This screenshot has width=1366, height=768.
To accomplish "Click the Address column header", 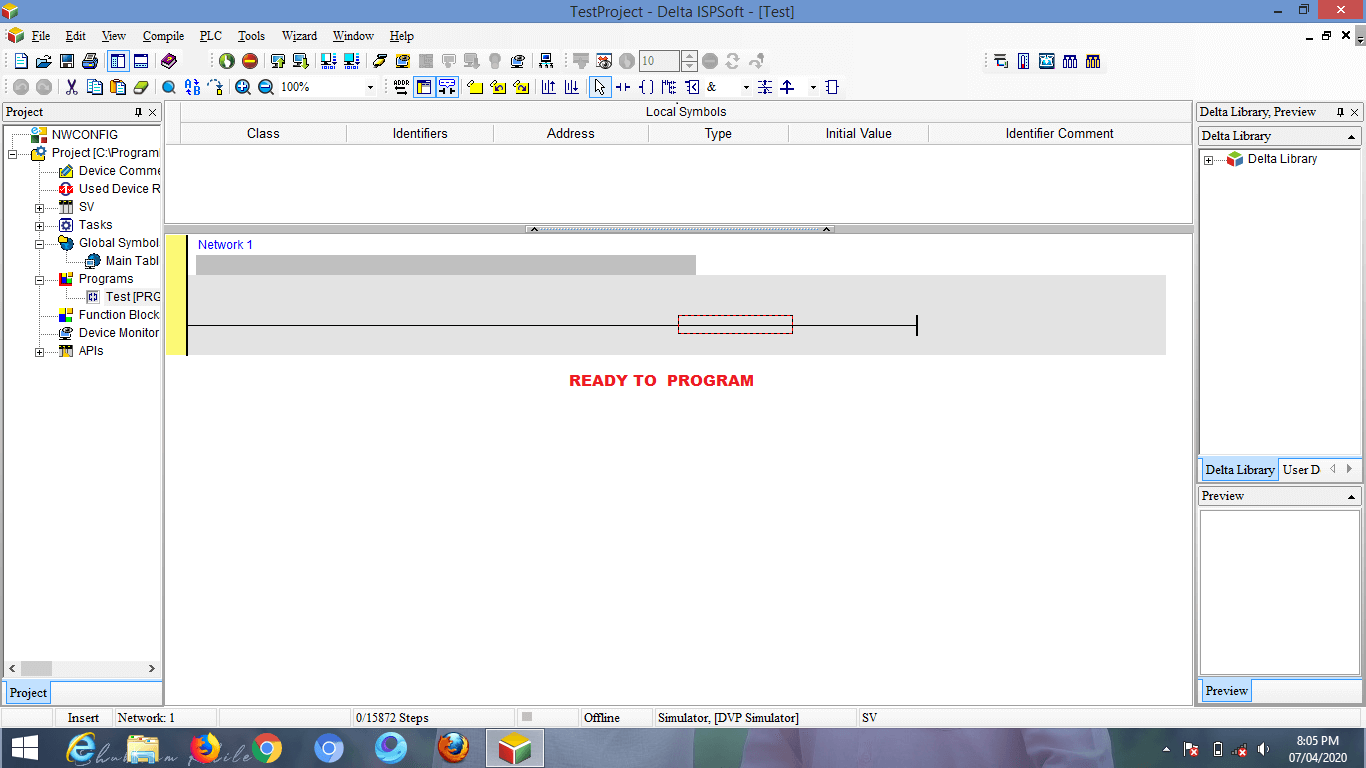I will pos(571,133).
